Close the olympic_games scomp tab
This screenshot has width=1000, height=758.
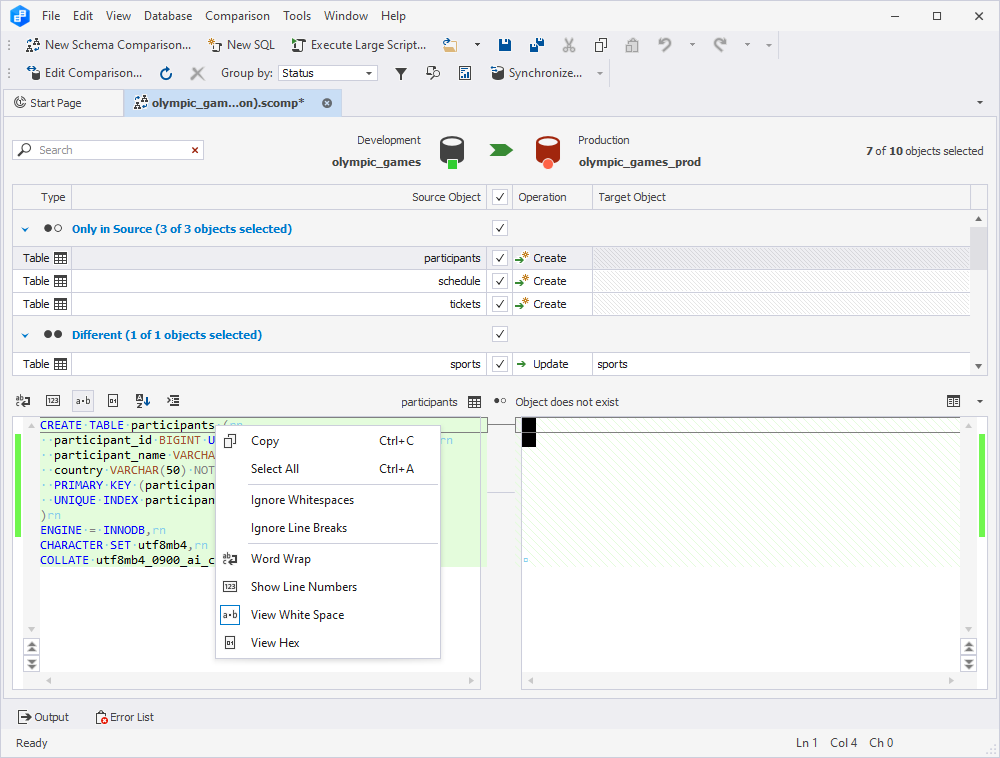click(327, 103)
